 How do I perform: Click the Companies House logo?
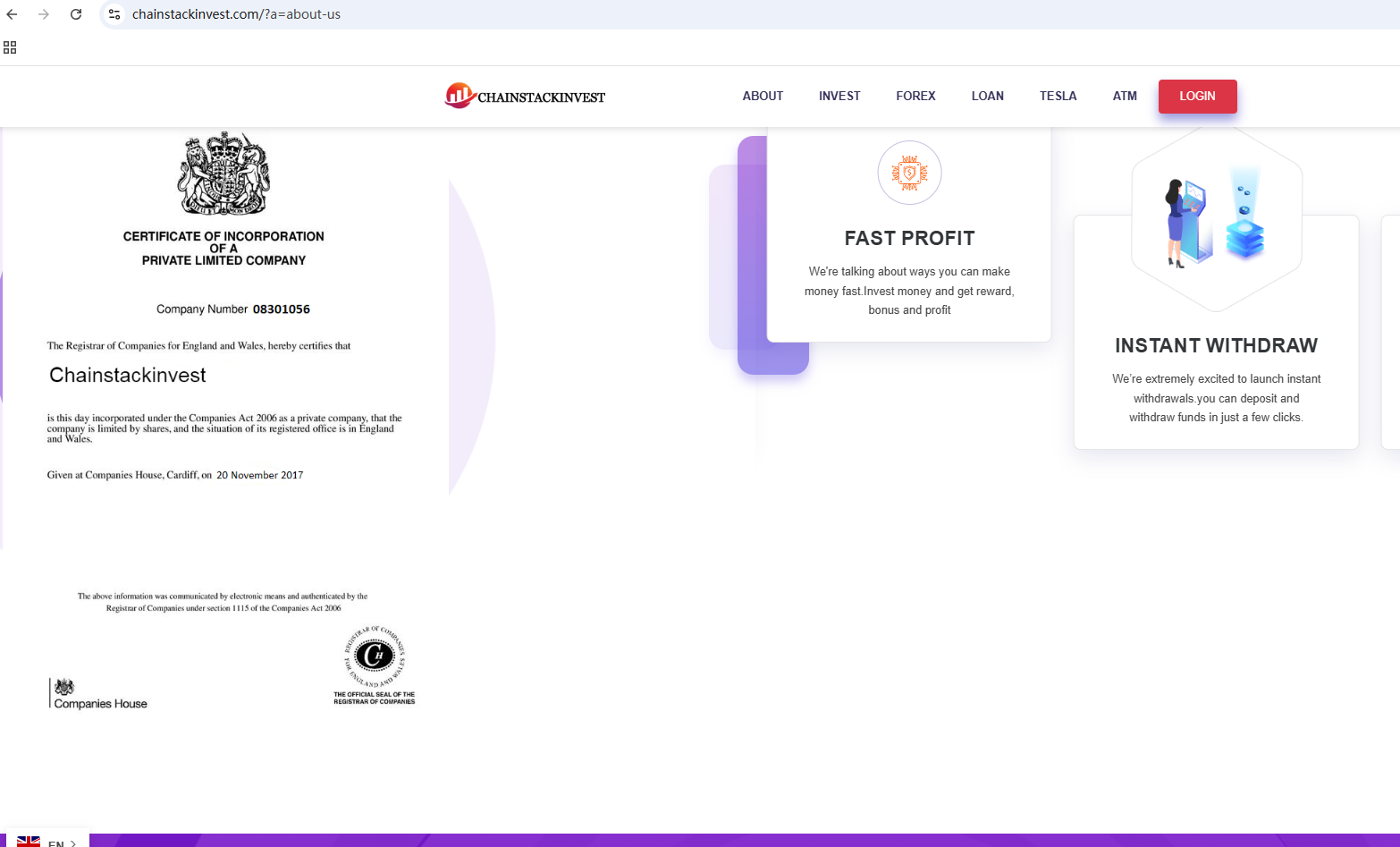point(98,694)
